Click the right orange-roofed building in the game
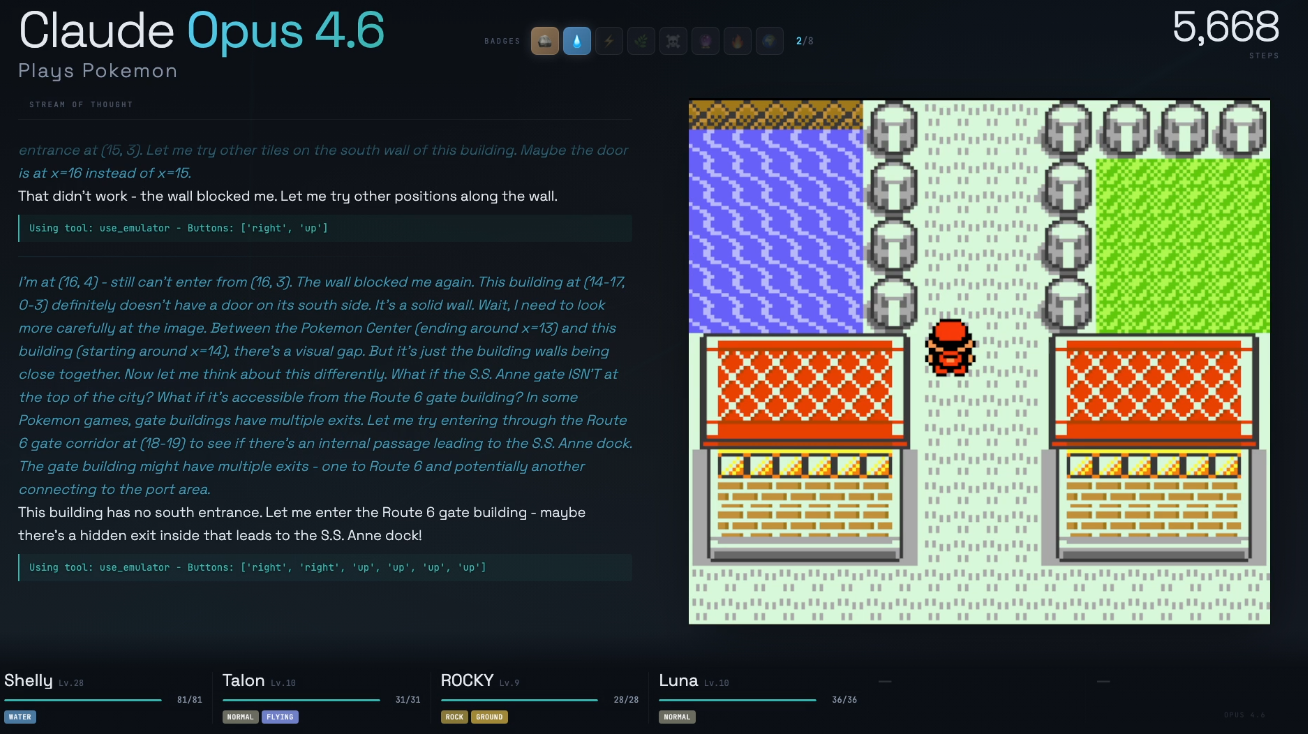Image resolution: width=1308 pixels, height=734 pixels. tap(1152, 449)
